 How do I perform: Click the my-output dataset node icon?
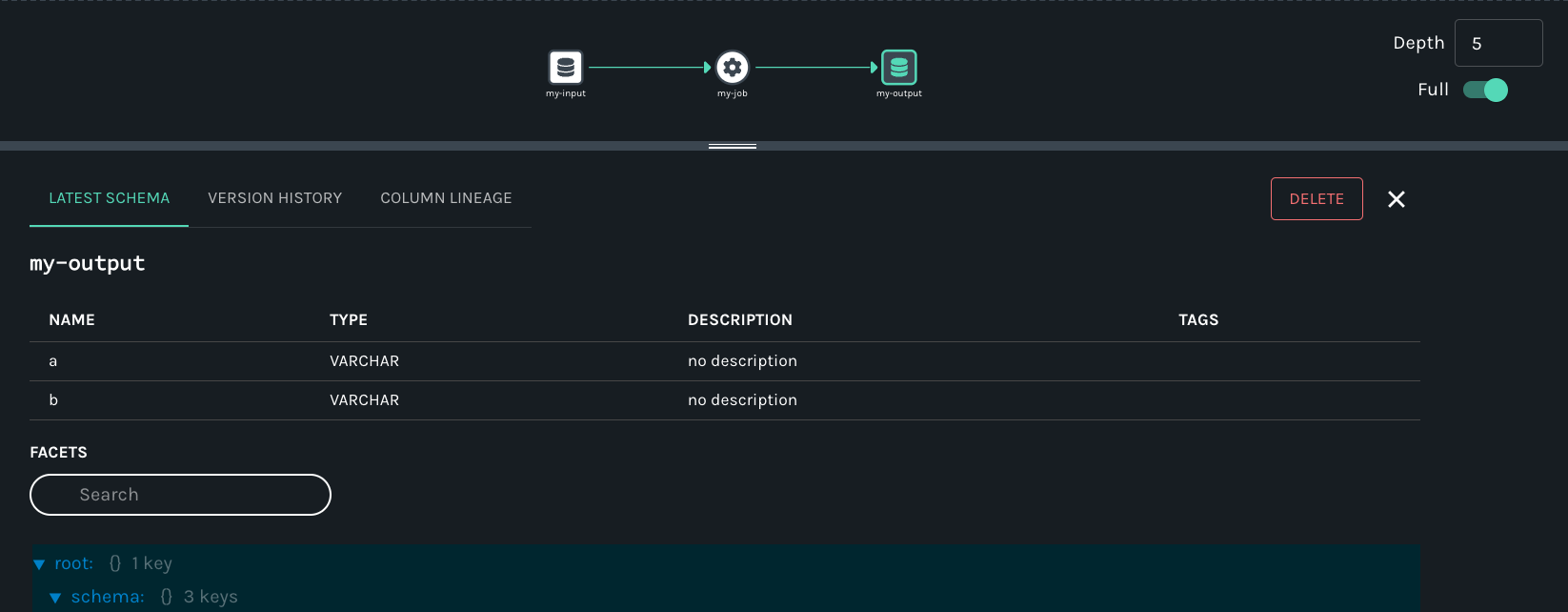click(x=899, y=68)
